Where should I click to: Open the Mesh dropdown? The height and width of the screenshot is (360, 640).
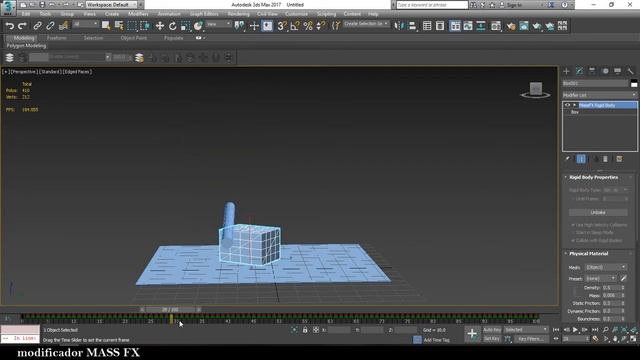[x=606, y=267]
